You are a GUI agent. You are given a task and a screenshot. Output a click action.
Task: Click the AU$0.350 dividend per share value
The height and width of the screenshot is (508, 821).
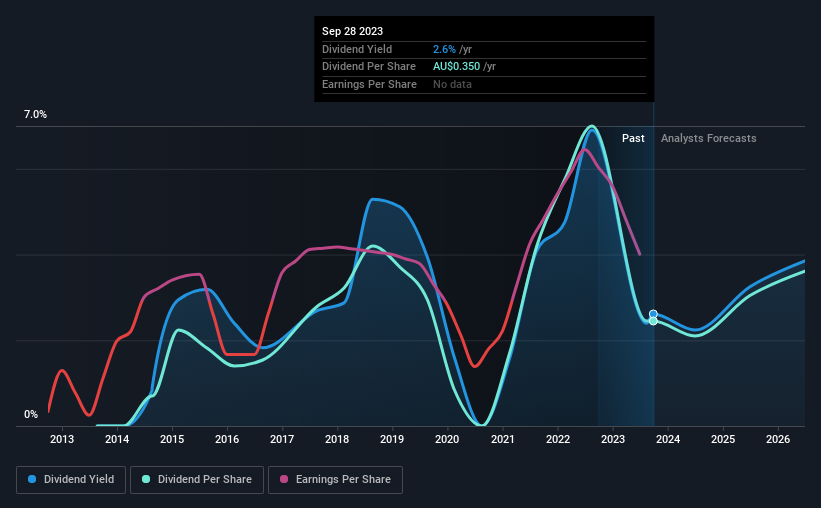pos(456,67)
